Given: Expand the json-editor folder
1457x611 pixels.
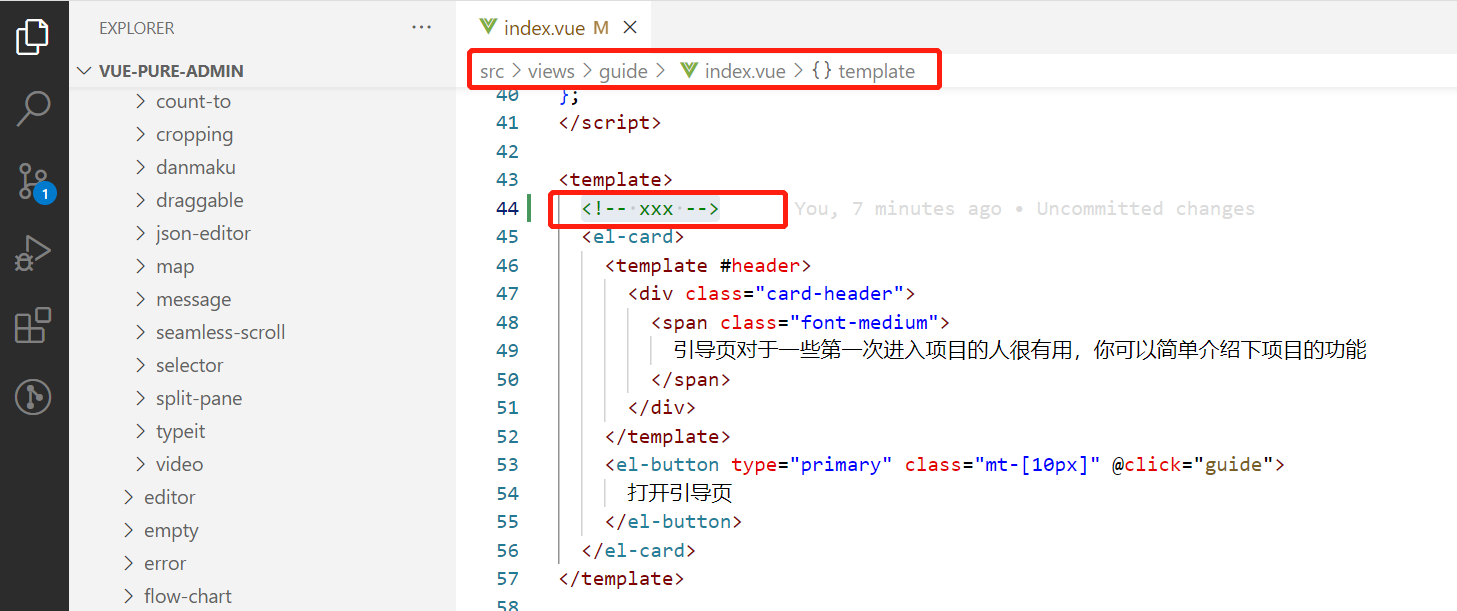Looking at the screenshot, I should click(x=141, y=233).
